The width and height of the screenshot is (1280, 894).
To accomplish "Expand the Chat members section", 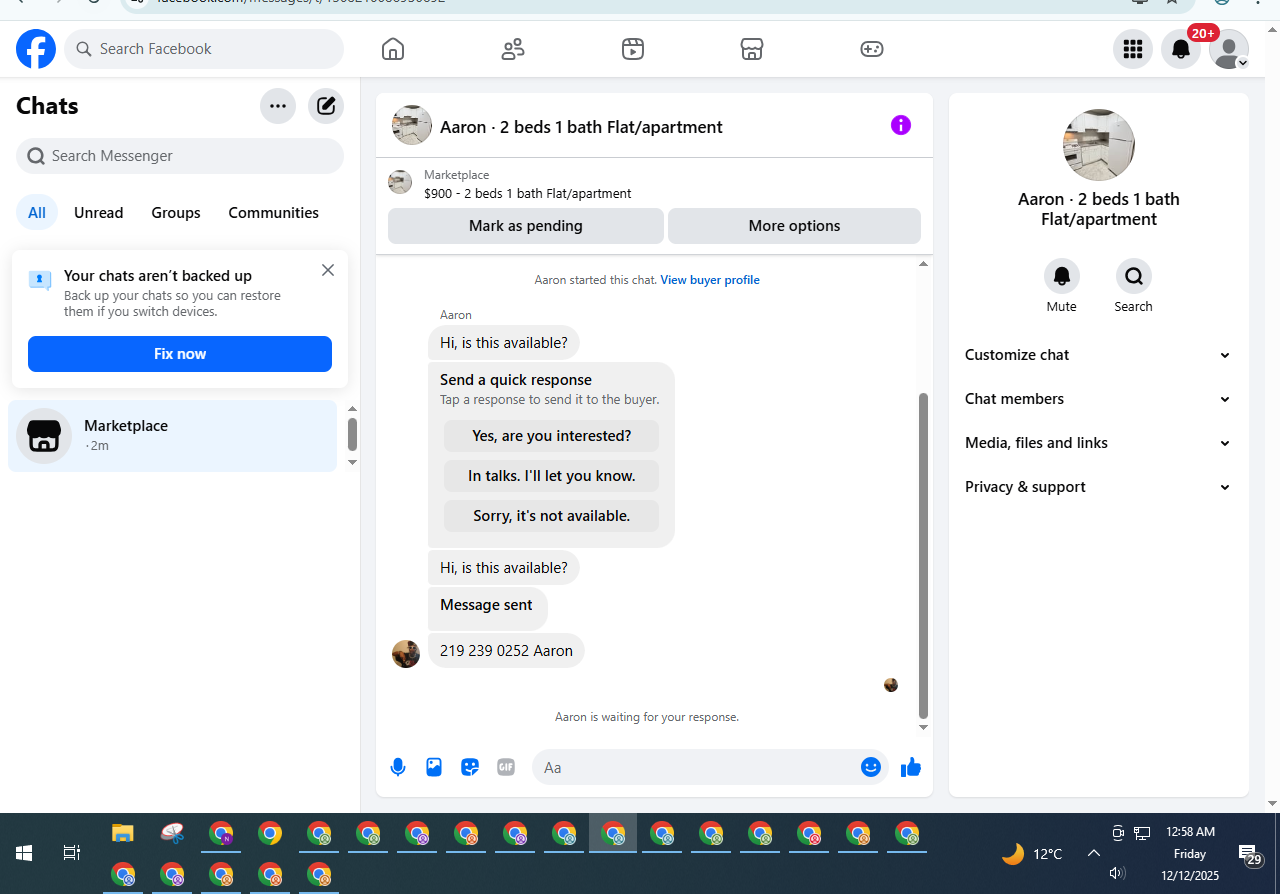I will (x=1099, y=399).
